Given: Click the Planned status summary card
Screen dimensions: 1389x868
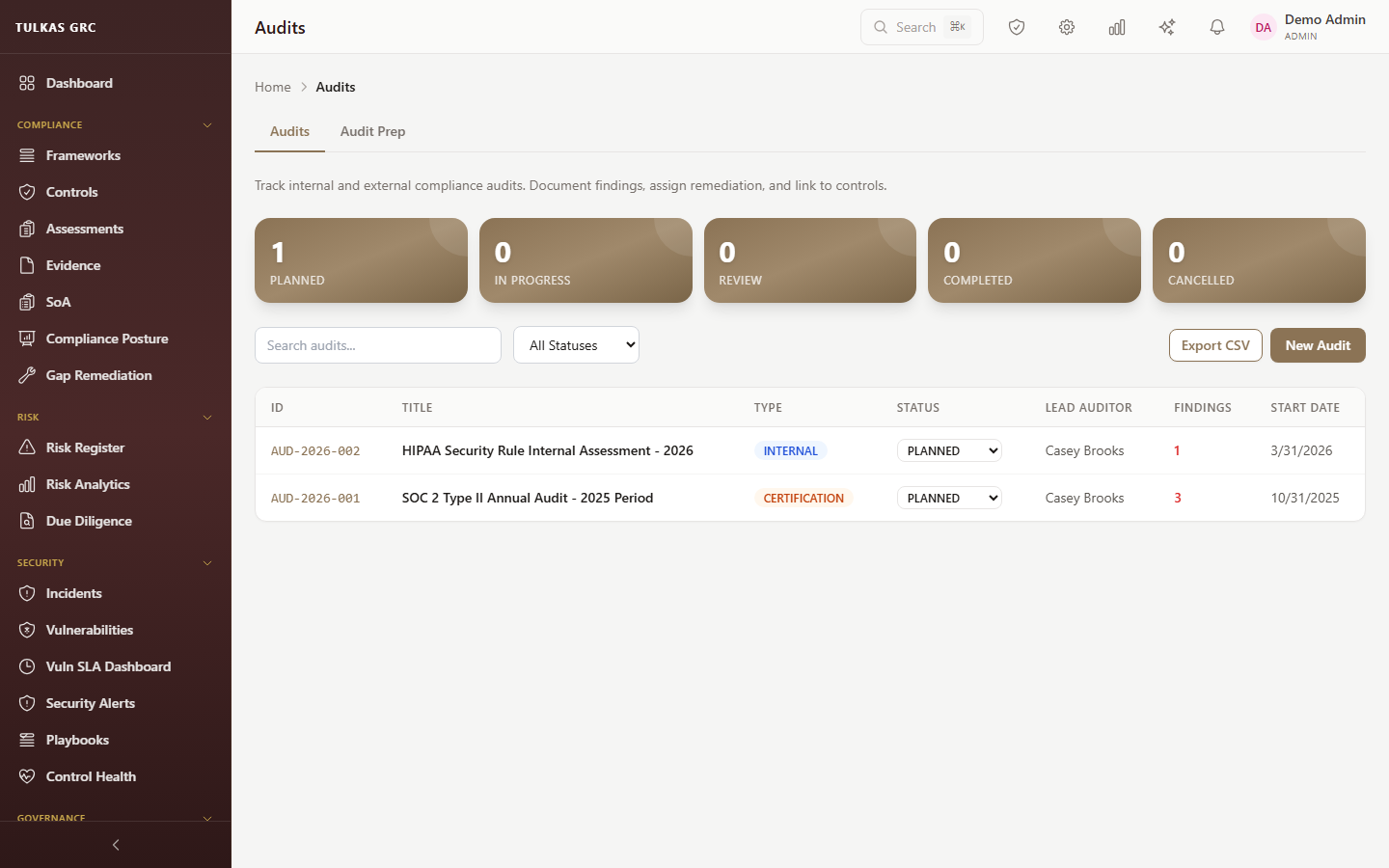Looking at the screenshot, I should (x=361, y=260).
